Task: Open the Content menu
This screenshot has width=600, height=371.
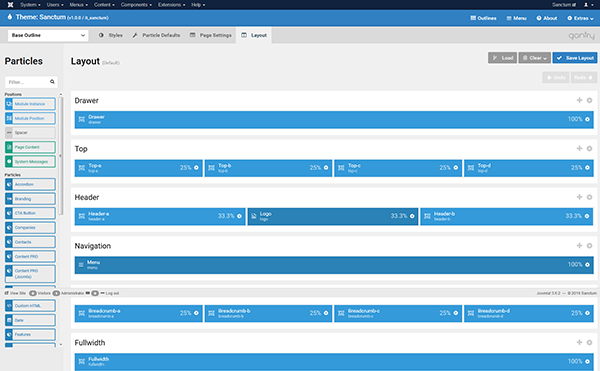Action: (104, 5)
